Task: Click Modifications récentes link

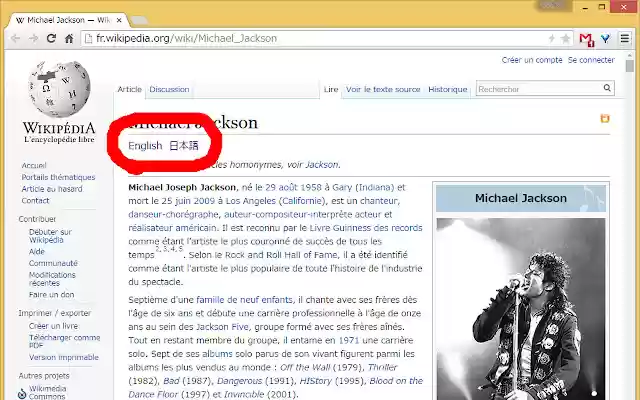Action: [52, 279]
